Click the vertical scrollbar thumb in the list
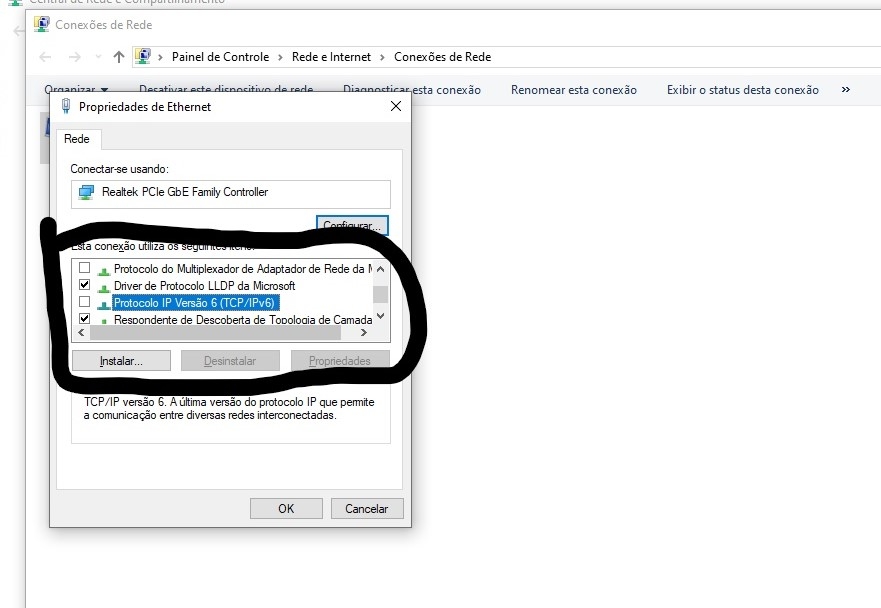The image size is (881, 608). tap(380, 294)
